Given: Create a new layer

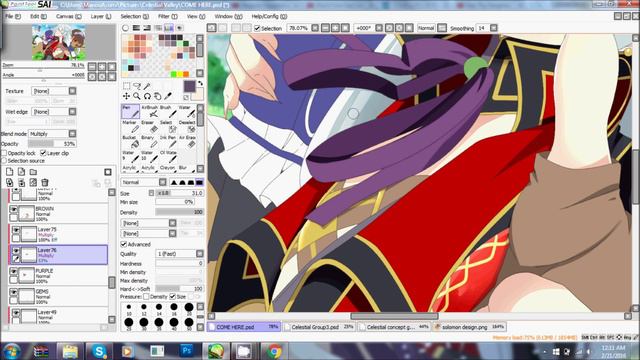Looking at the screenshot, I should coord(10,172).
